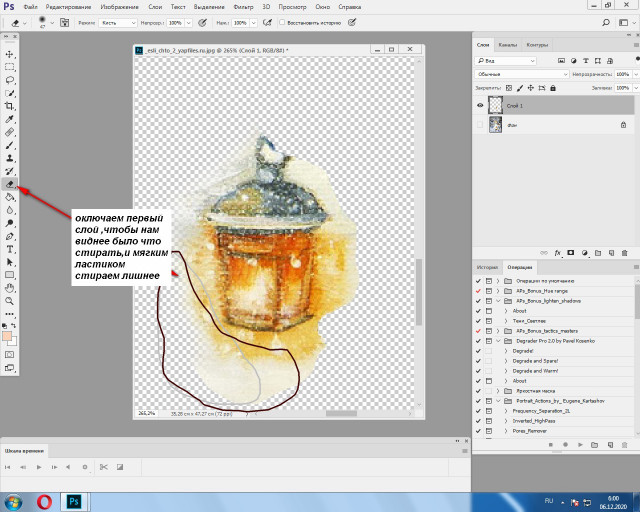Toggle checkmark for Degrader Pro 2.0 action set
Viewport: 640px width, 512px height.
coord(480,340)
